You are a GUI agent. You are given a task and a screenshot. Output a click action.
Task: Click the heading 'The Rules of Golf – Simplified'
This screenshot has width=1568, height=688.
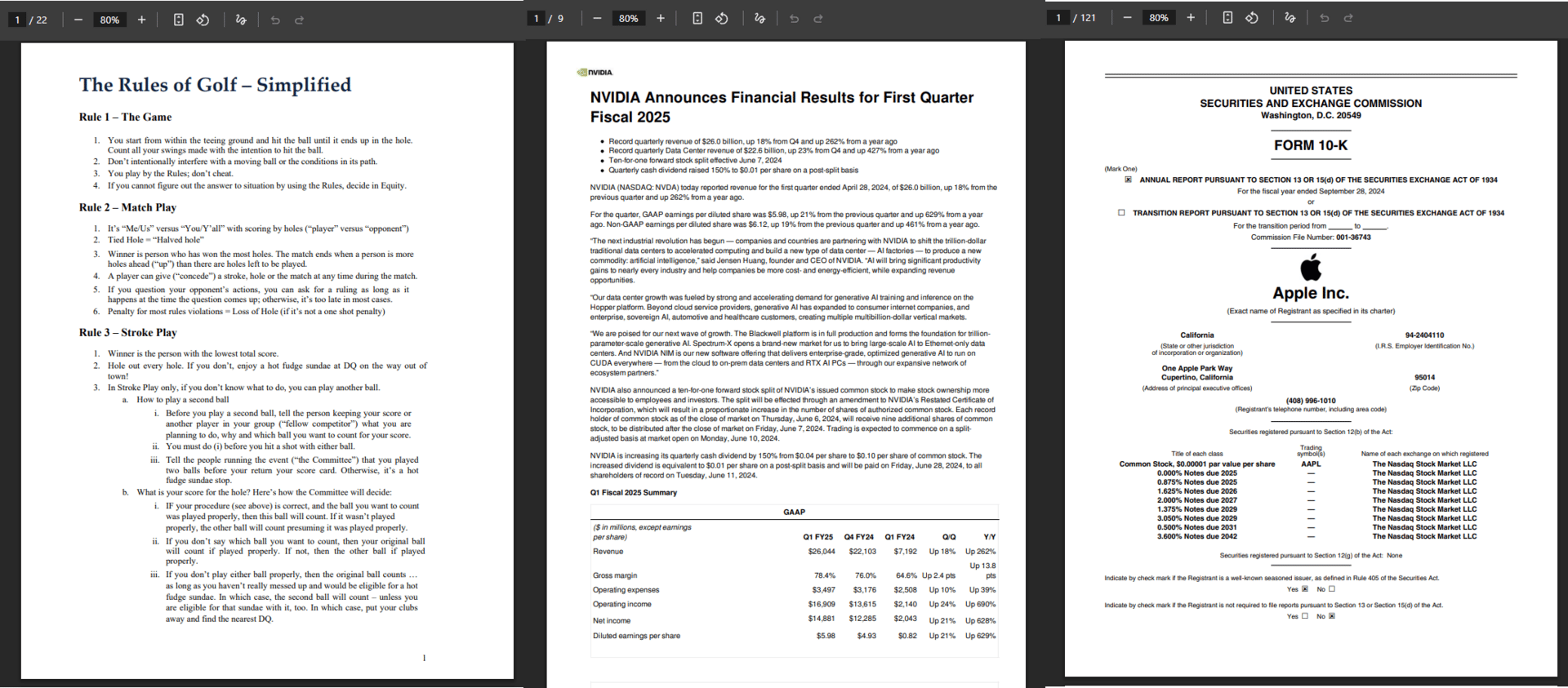(x=215, y=85)
